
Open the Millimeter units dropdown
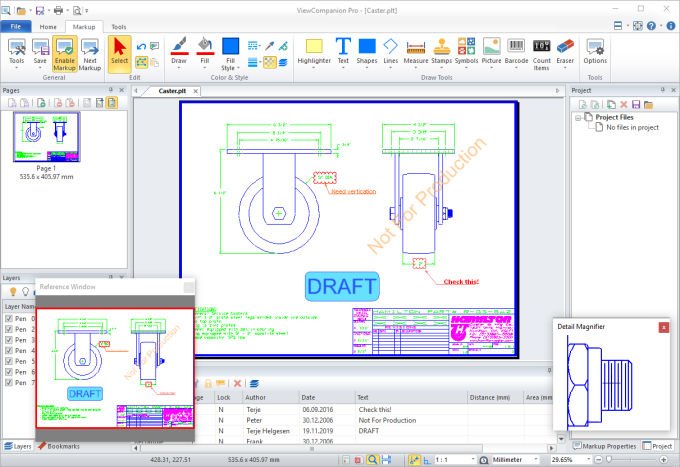coord(536,459)
